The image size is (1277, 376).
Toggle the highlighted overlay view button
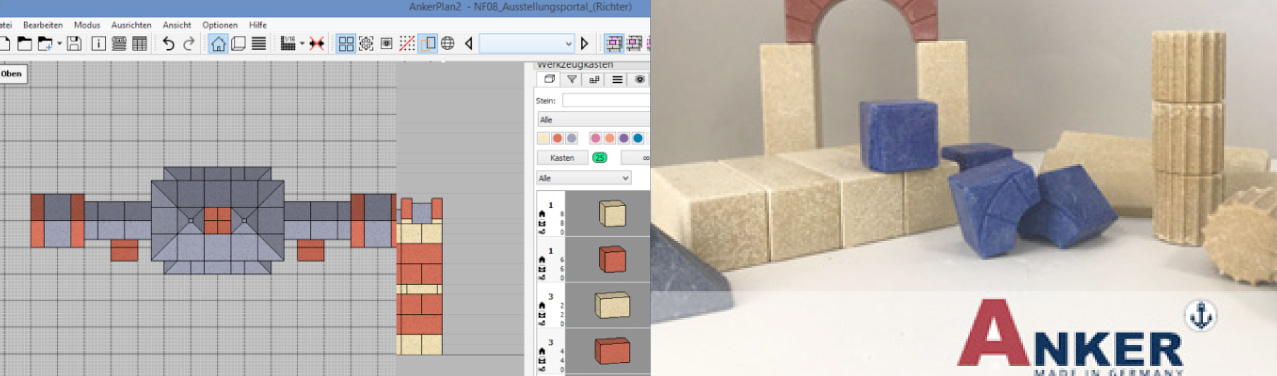pos(428,44)
